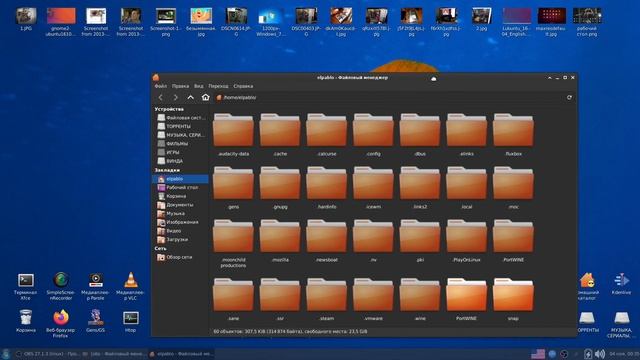The width and height of the screenshot is (640, 360).
Task: Click US flag keyboard layout indicator
Action: pos(538,354)
